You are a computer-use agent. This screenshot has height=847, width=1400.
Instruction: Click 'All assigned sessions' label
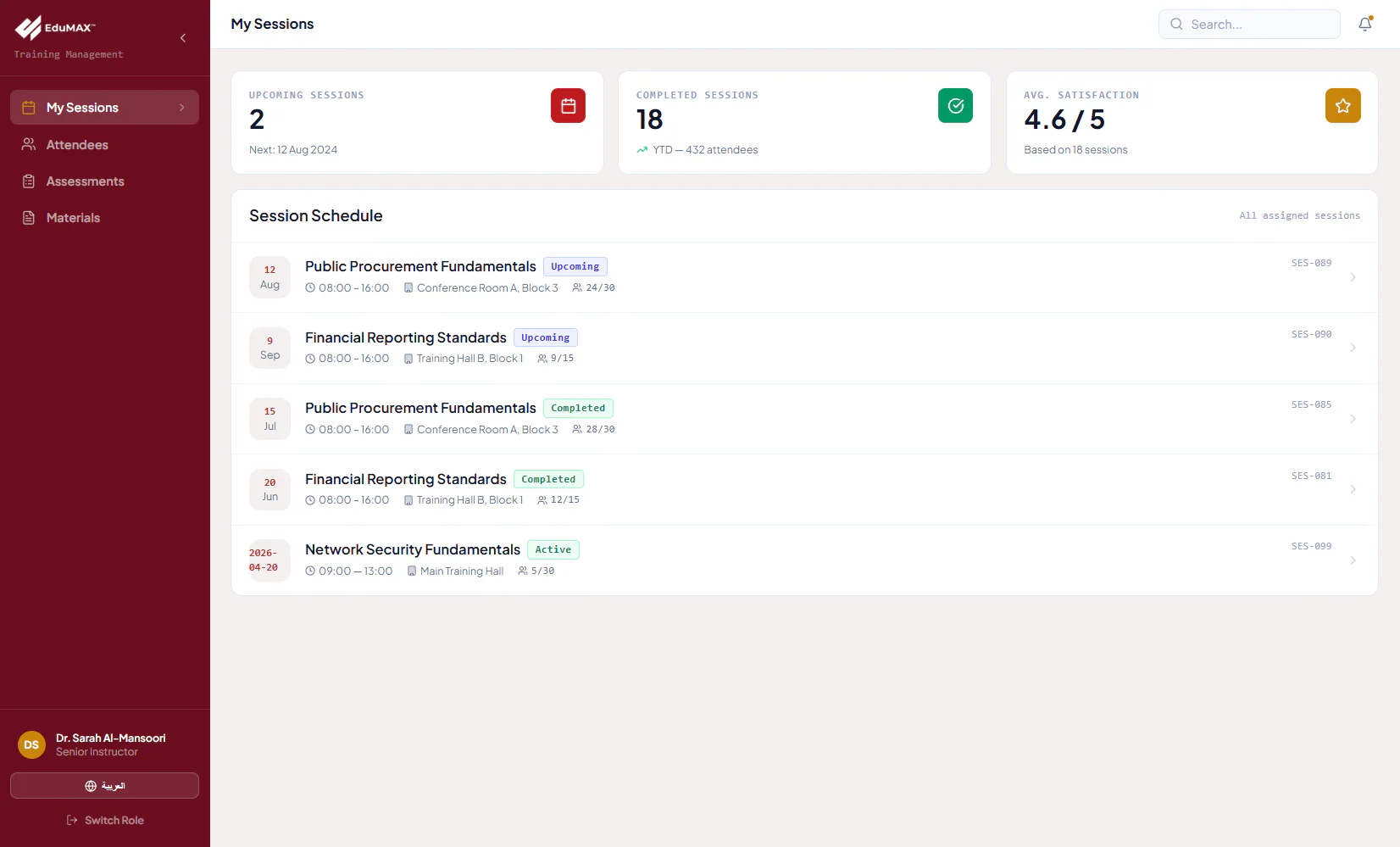(x=1299, y=215)
